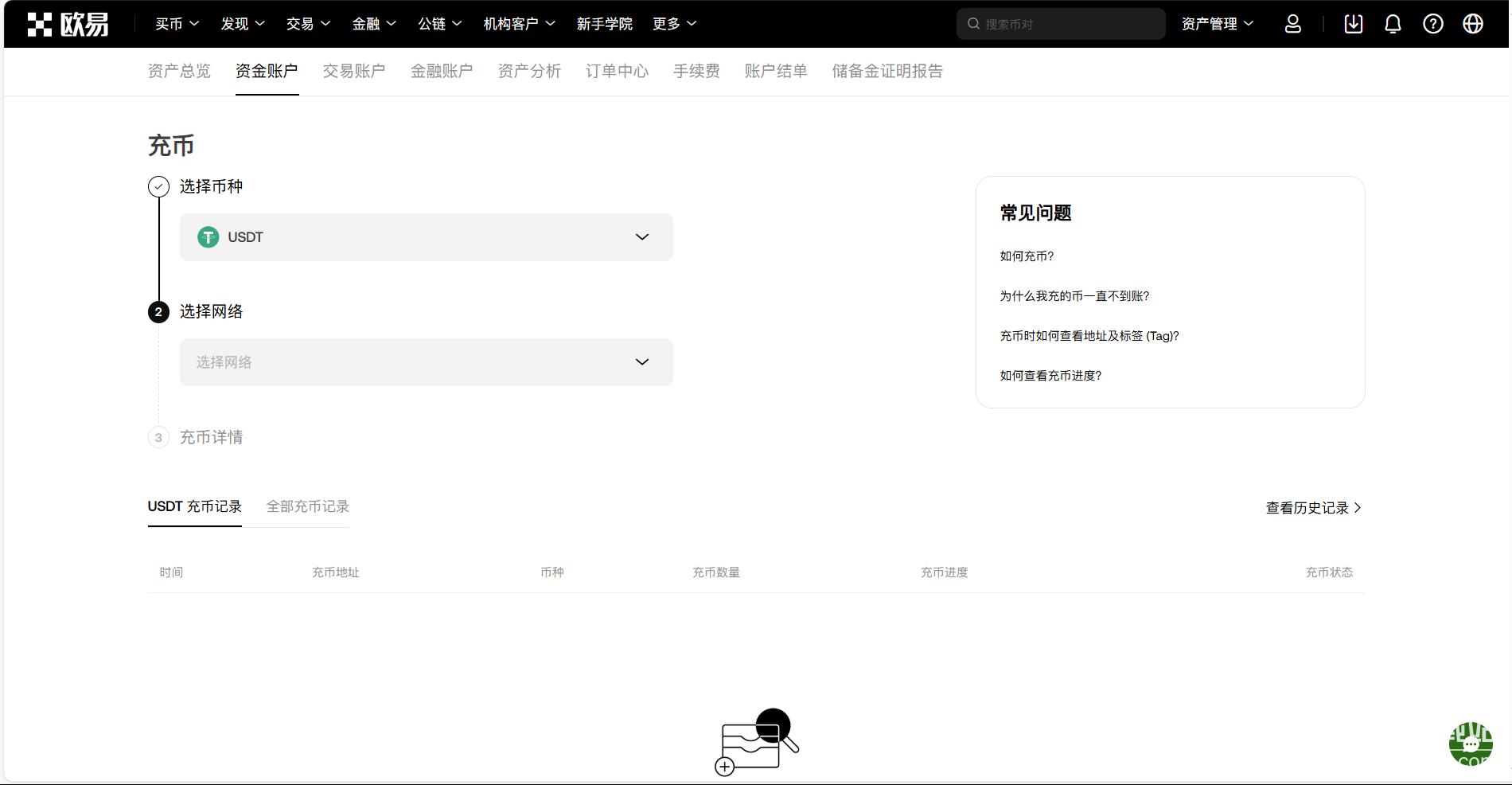This screenshot has height=785, width=1512.
Task: Select the 全部充币记录 tab
Action: (x=307, y=506)
